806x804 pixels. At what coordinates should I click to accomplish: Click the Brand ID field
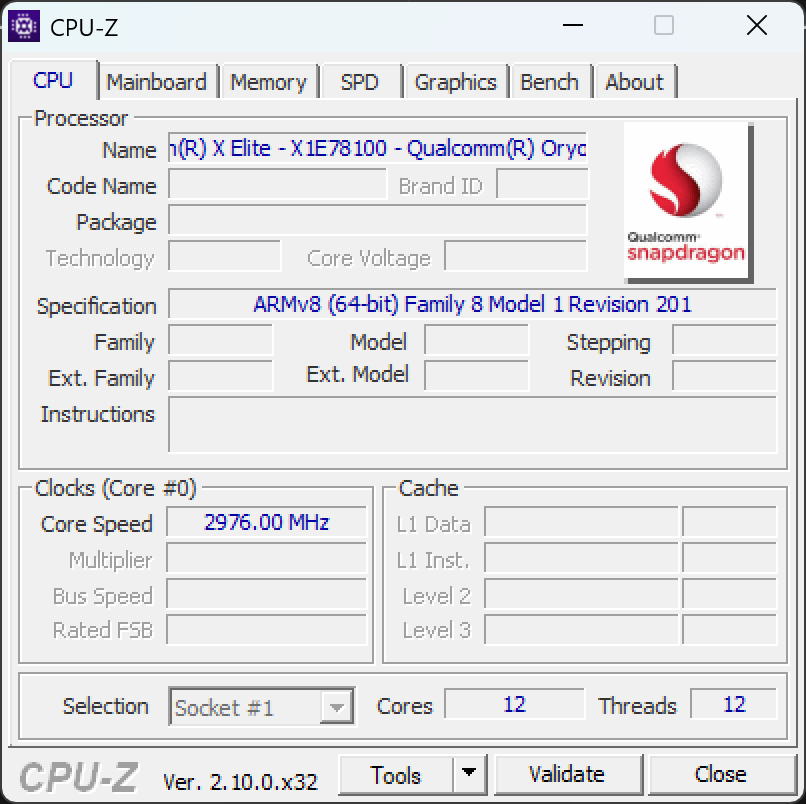[542, 185]
